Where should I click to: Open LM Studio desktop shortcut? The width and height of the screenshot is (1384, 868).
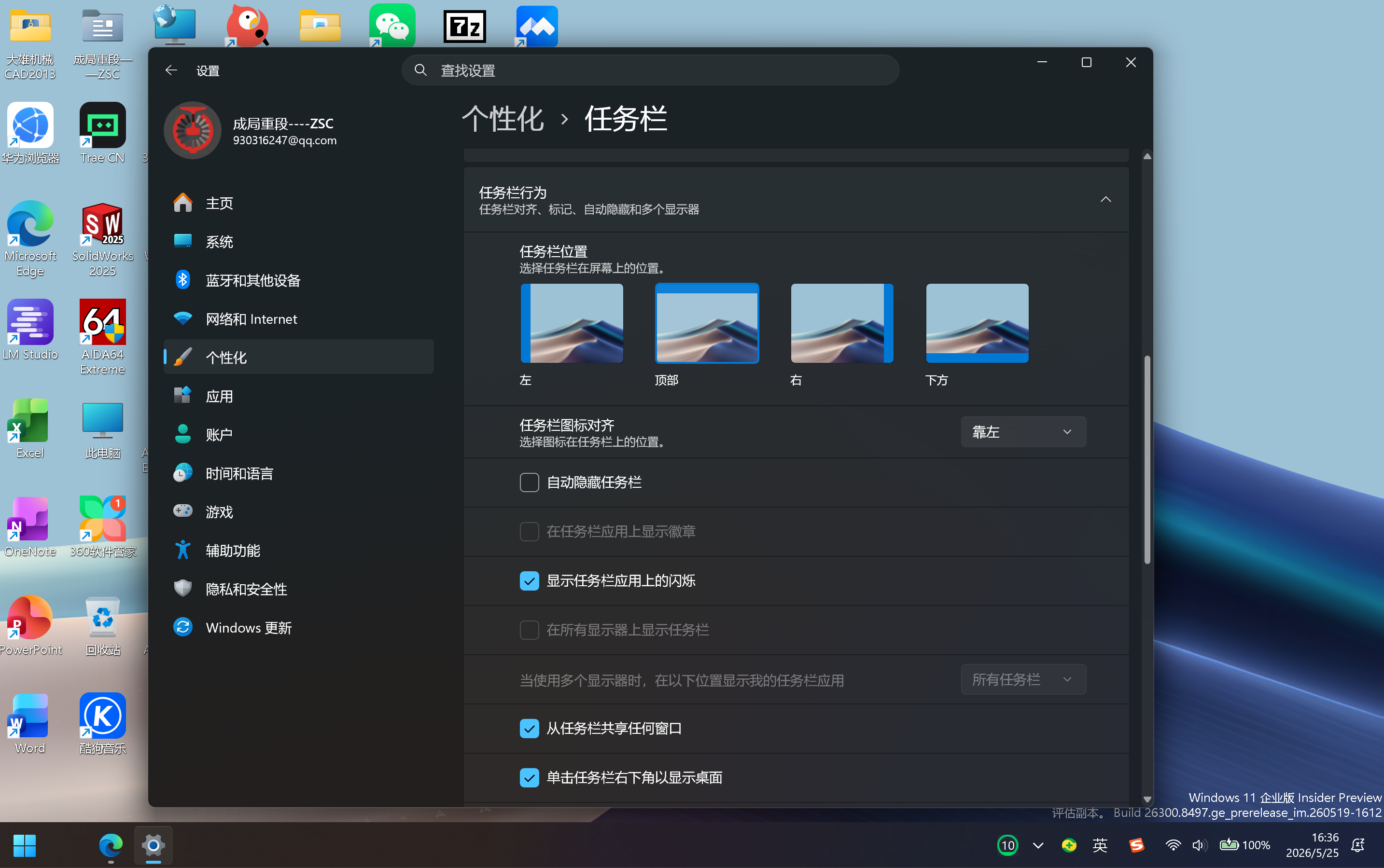coord(30,330)
